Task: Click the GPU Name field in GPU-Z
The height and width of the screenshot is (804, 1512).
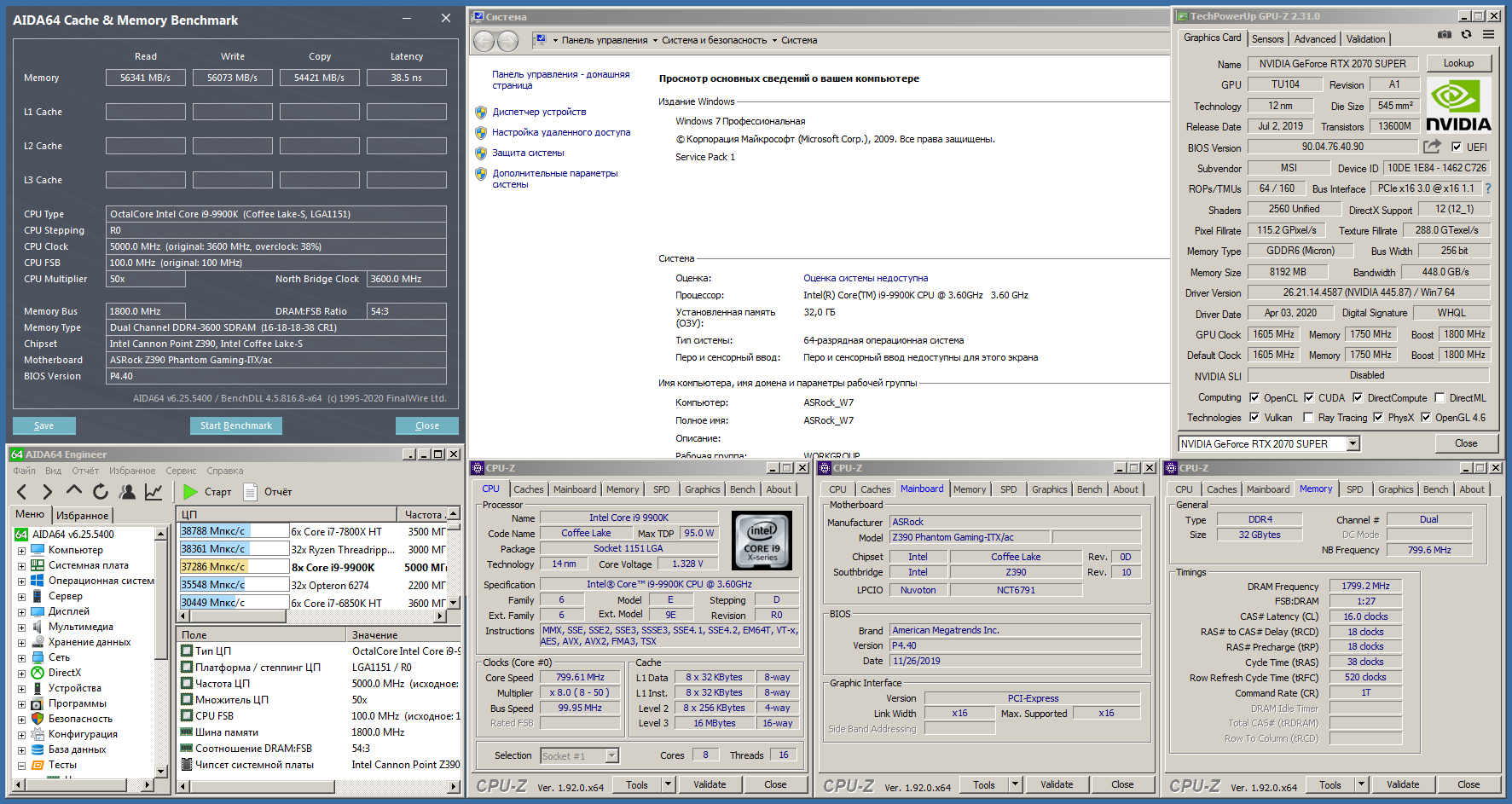Action: 1333,63
